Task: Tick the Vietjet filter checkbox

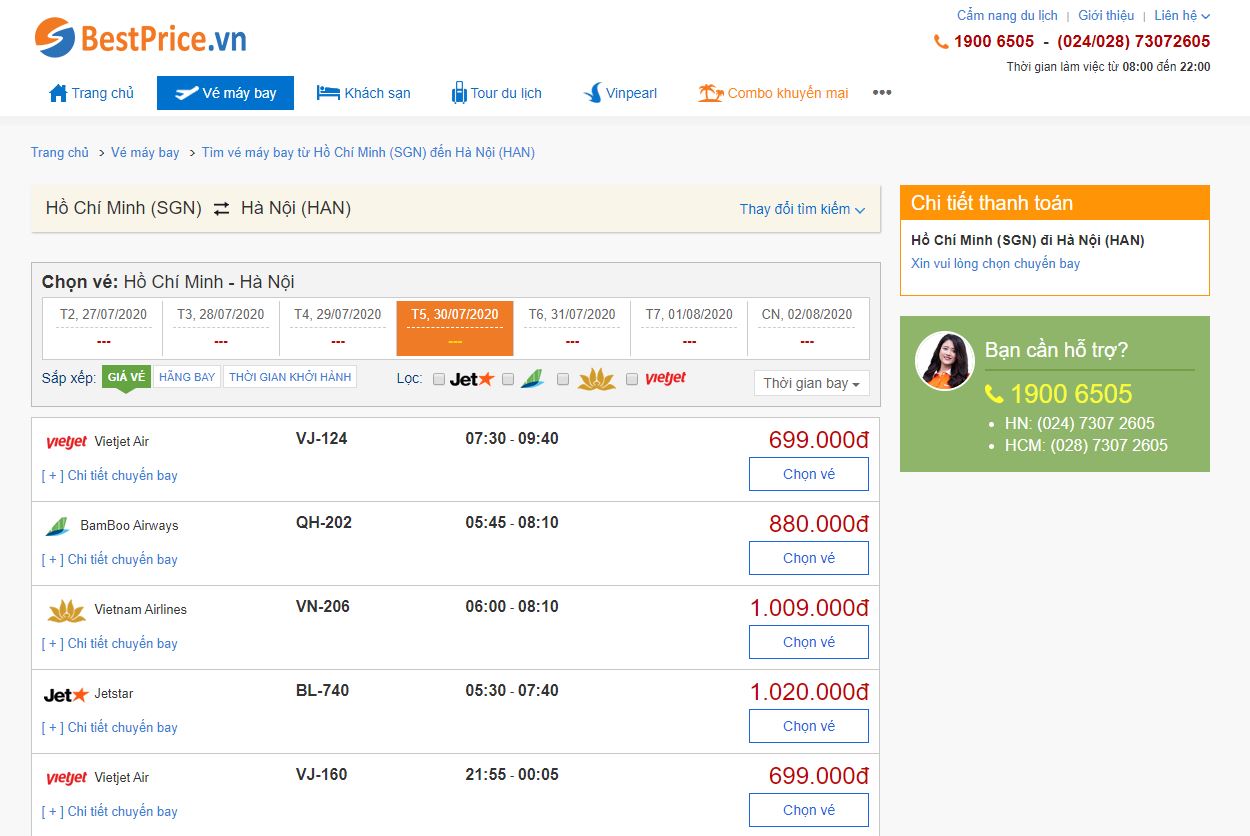Action: 632,379
